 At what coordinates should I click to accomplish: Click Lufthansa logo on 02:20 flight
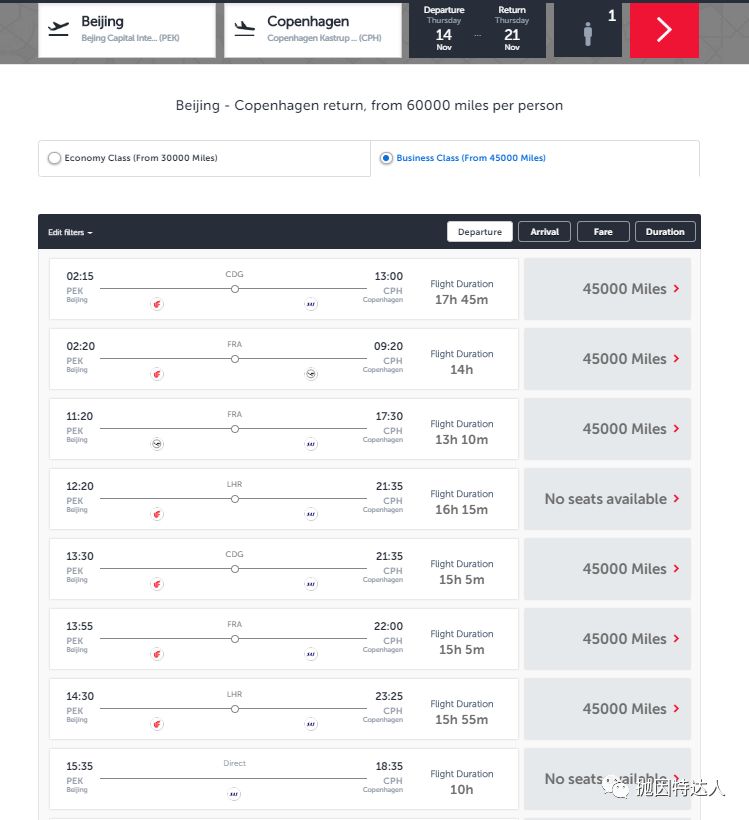point(311,374)
